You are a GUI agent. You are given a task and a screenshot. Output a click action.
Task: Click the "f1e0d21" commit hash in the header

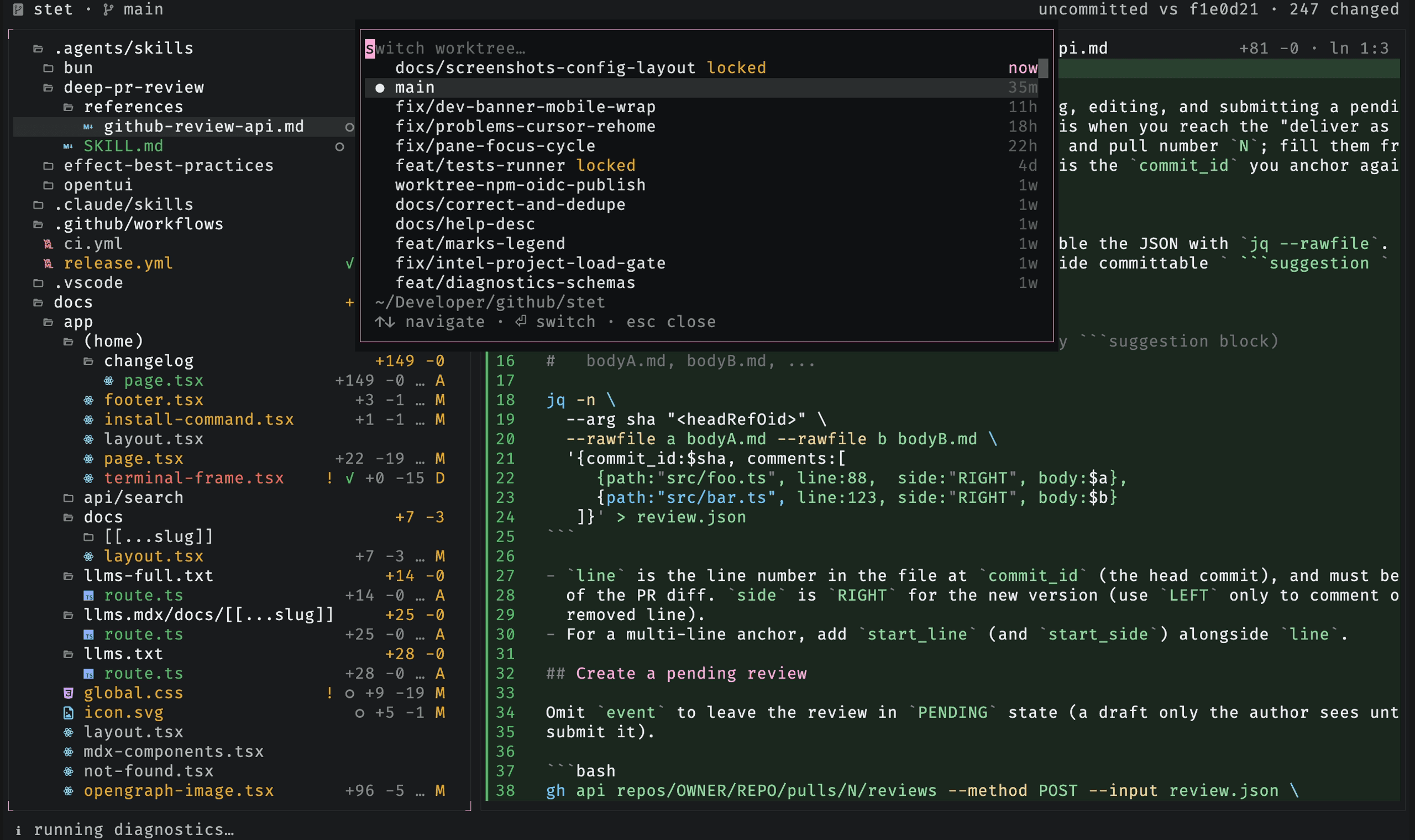pyautogui.click(x=1224, y=9)
